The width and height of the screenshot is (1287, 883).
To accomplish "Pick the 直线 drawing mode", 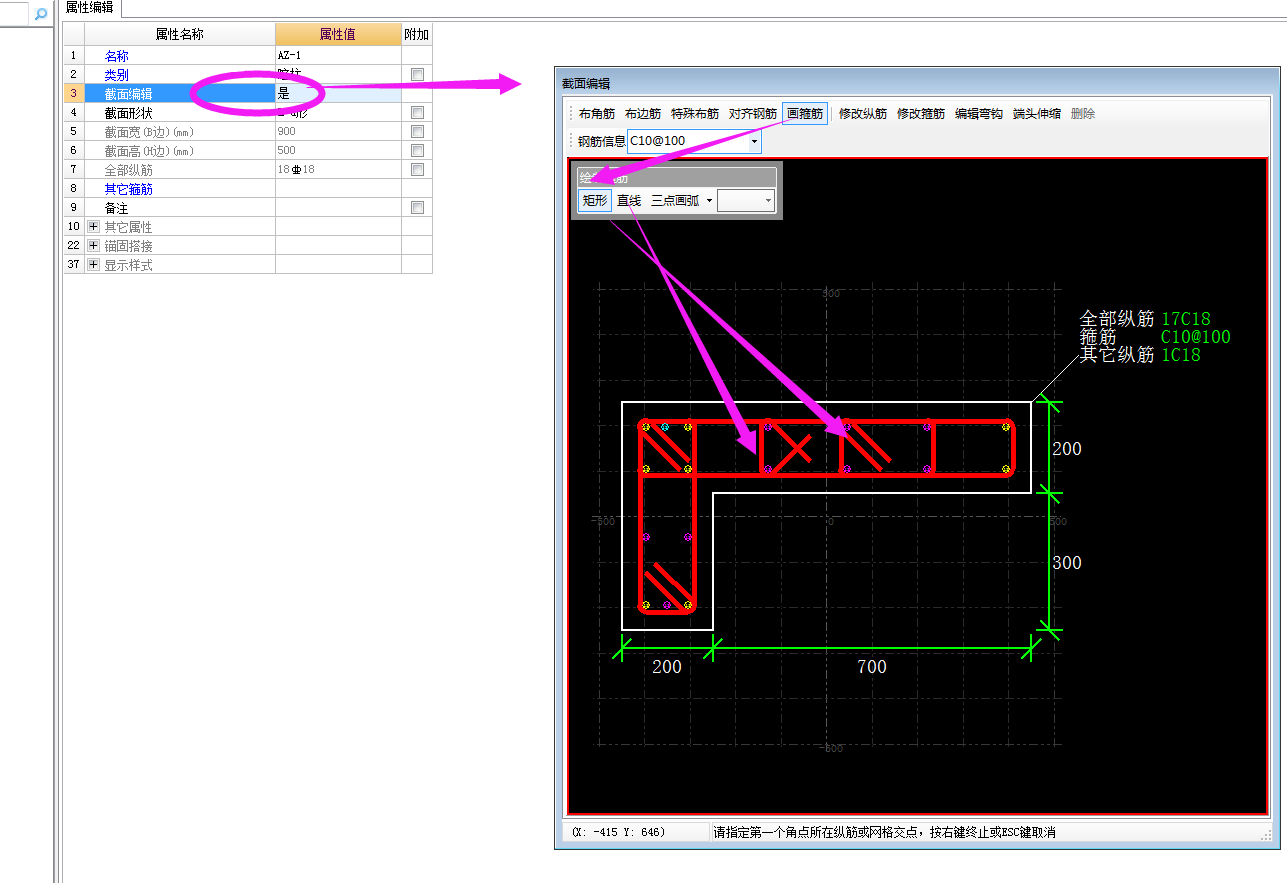I will 629,201.
